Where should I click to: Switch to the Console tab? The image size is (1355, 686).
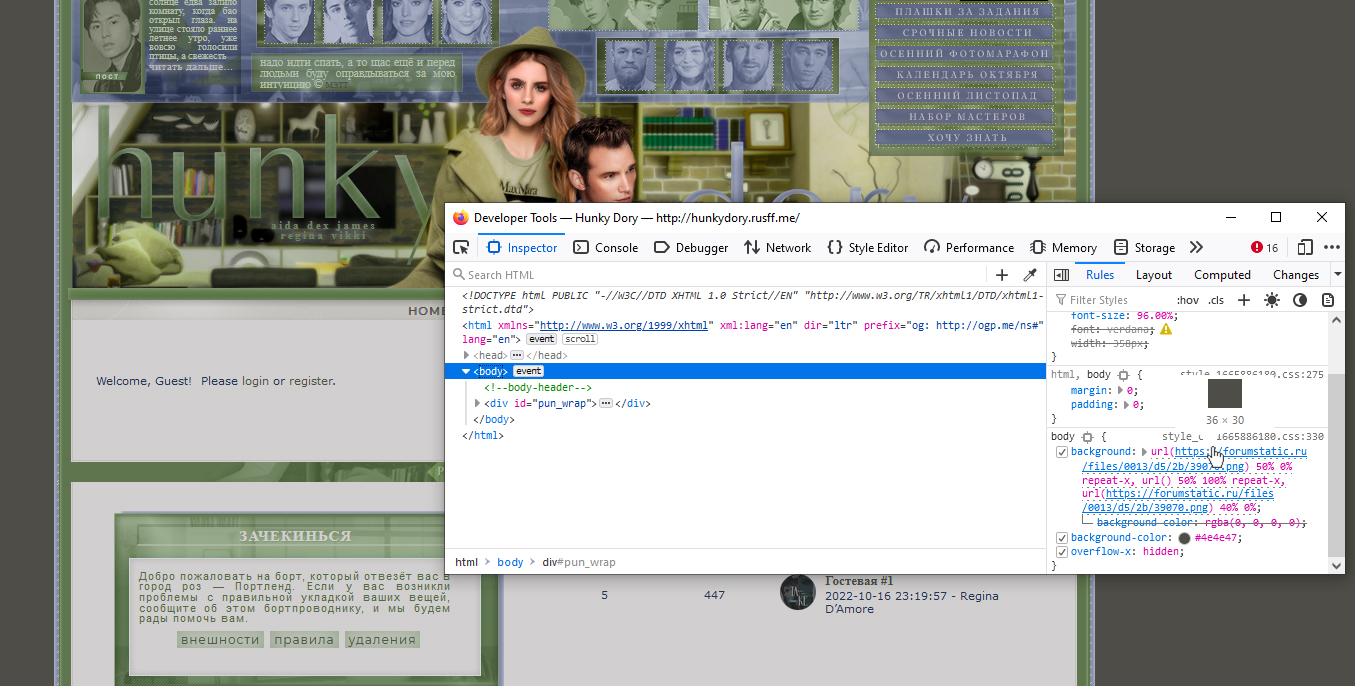[606, 247]
